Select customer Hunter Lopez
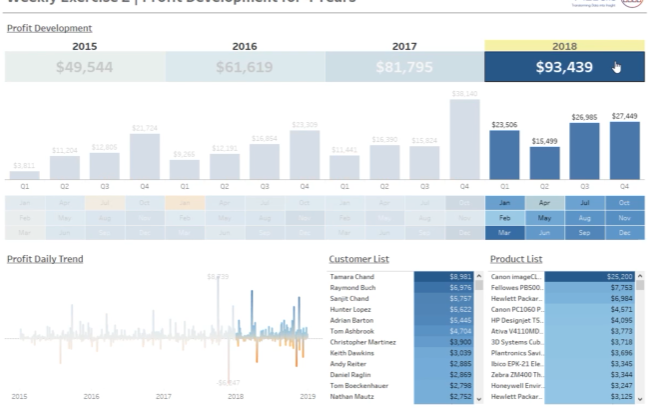652x418 pixels. click(401, 309)
